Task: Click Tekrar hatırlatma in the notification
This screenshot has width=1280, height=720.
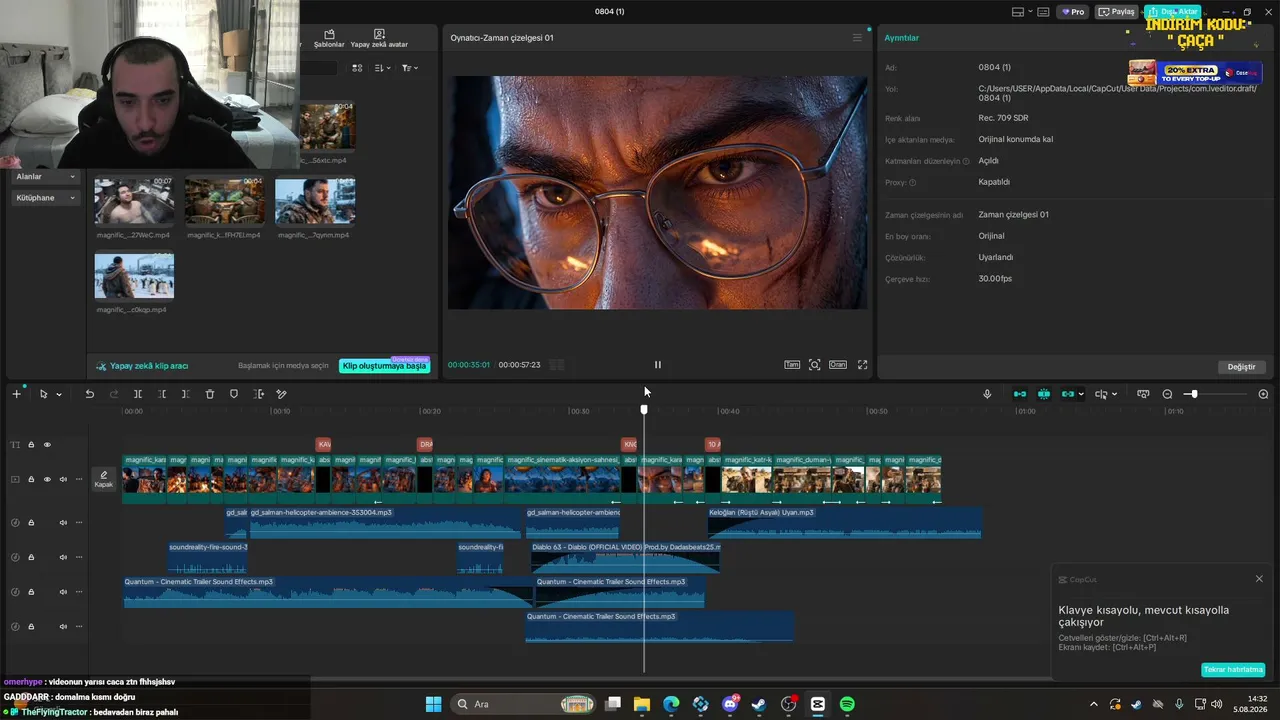Action: (1233, 669)
